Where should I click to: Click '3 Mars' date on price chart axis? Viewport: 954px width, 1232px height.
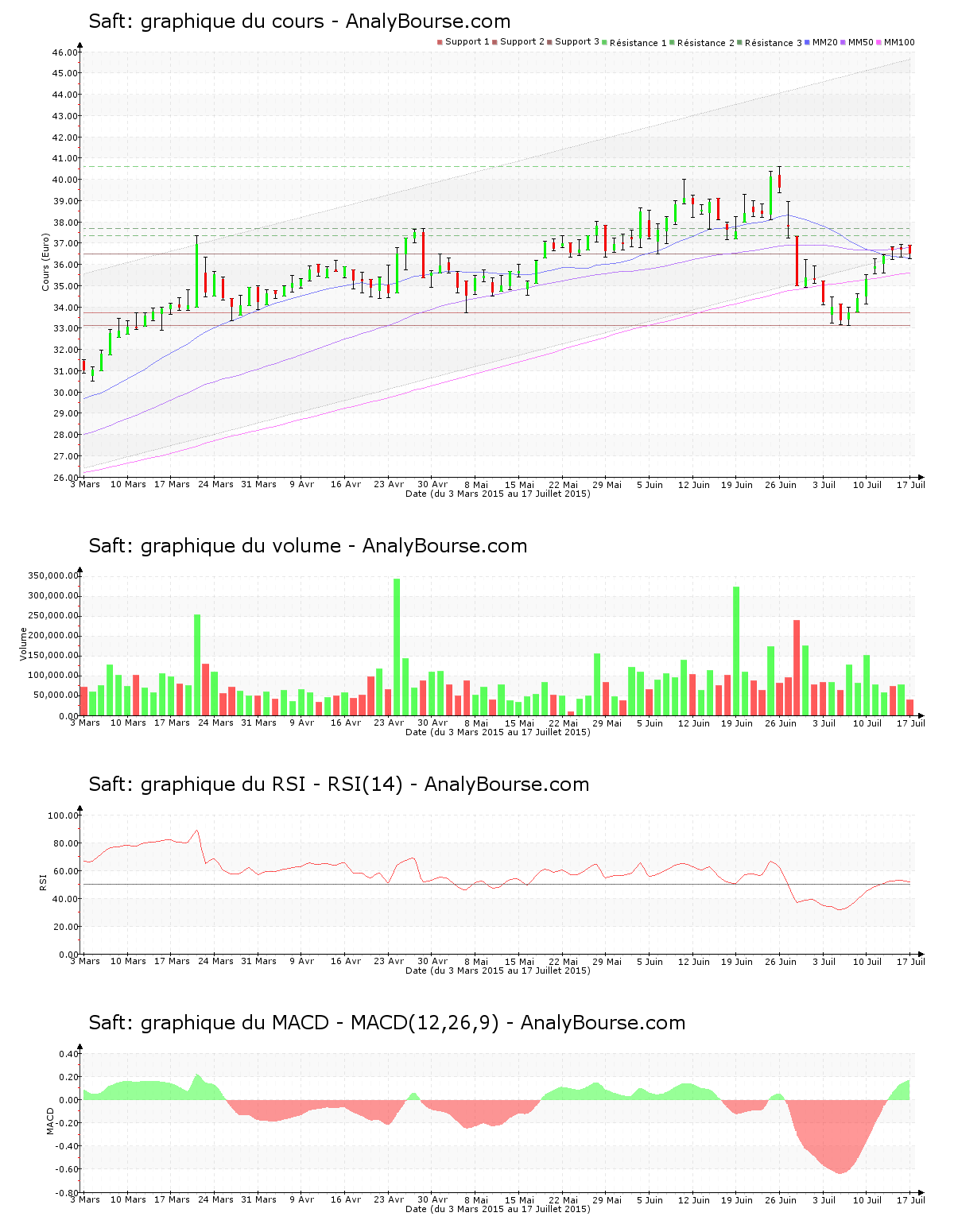pyautogui.click(x=85, y=485)
